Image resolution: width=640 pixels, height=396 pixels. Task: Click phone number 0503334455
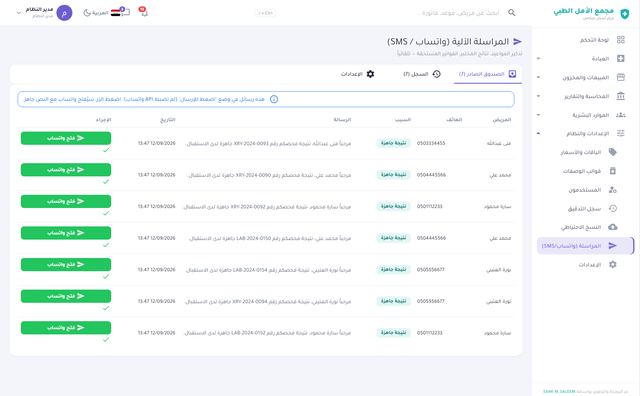click(431, 143)
